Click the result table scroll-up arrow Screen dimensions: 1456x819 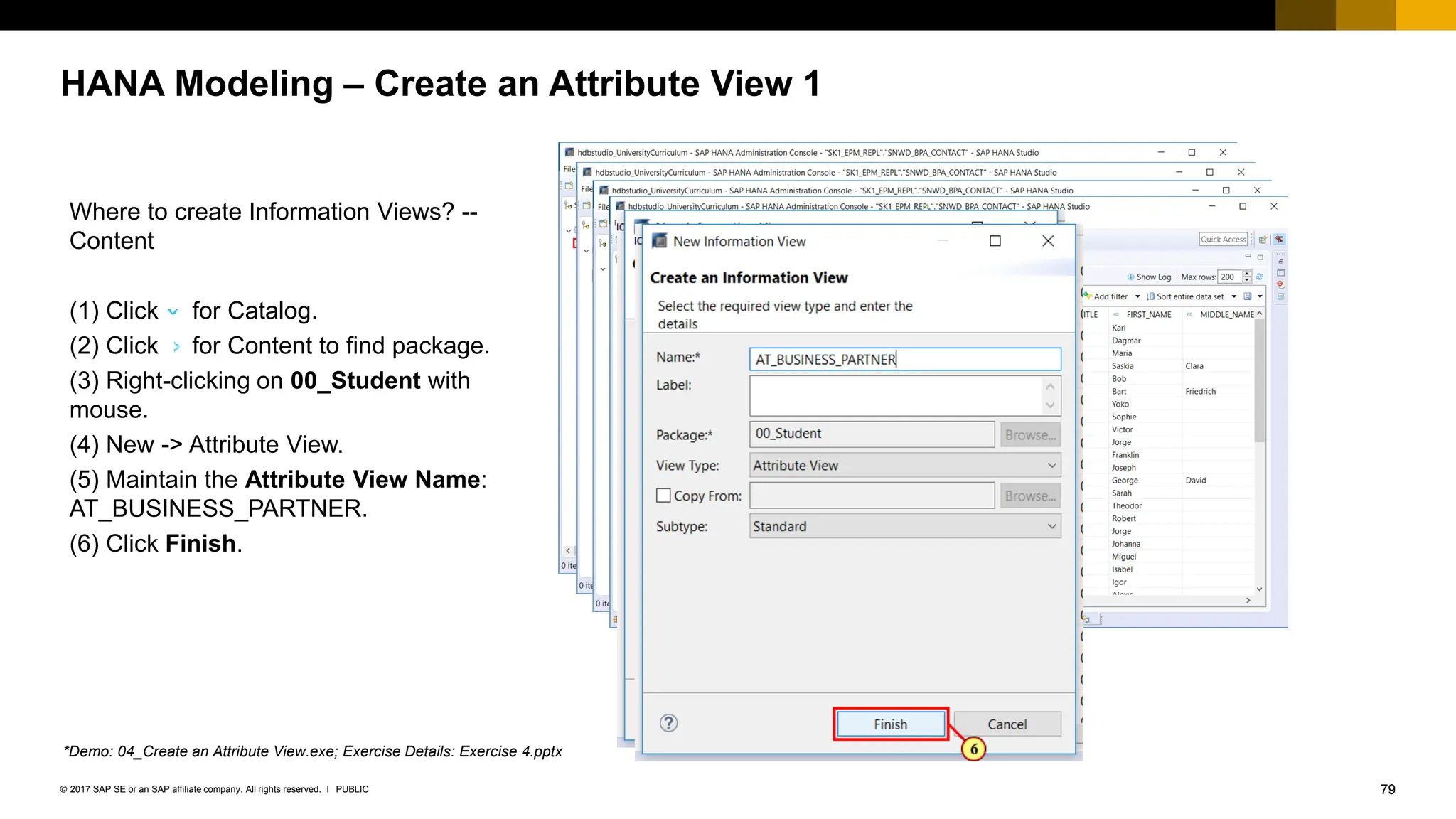[x=1259, y=314]
